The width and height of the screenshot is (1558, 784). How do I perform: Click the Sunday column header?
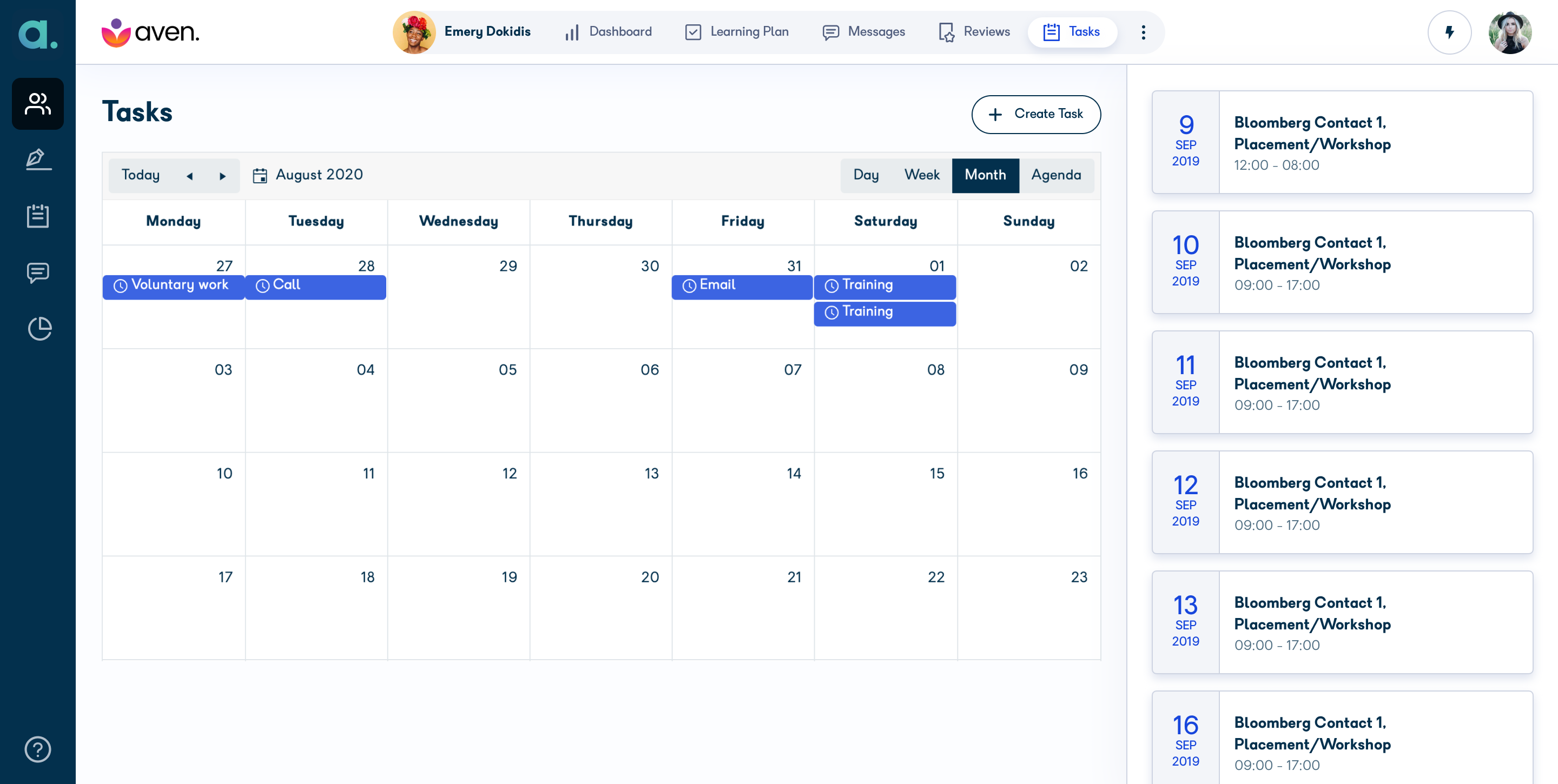tap(1029, 221)
